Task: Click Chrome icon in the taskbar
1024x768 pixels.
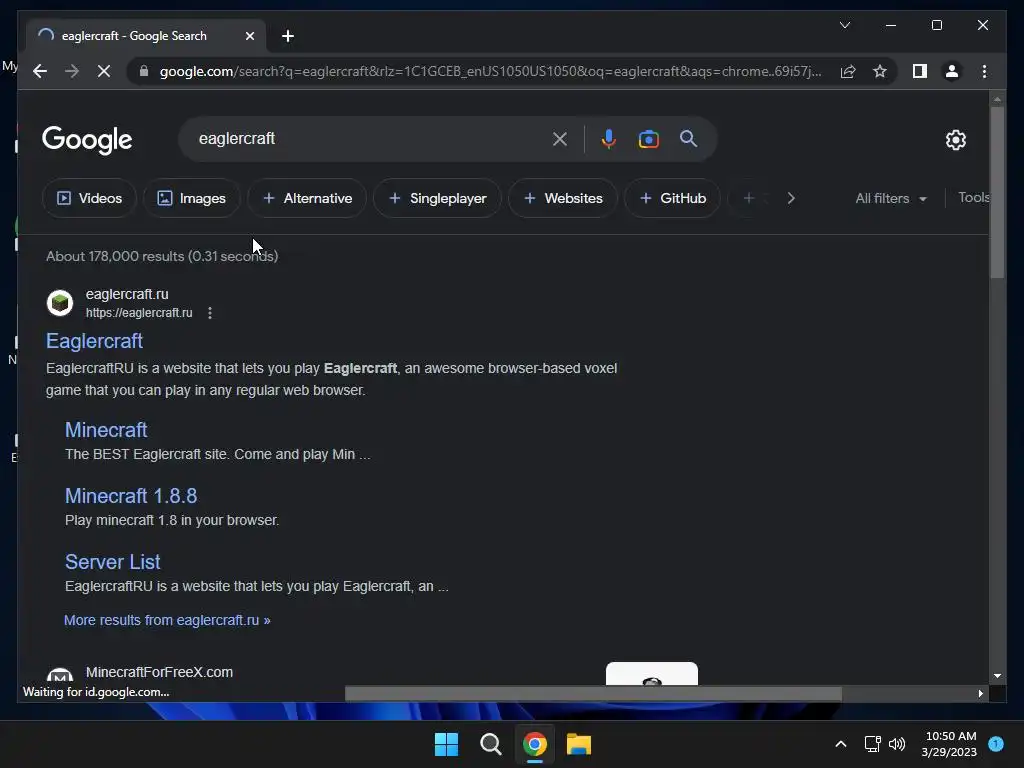Action: pos(534,744)
